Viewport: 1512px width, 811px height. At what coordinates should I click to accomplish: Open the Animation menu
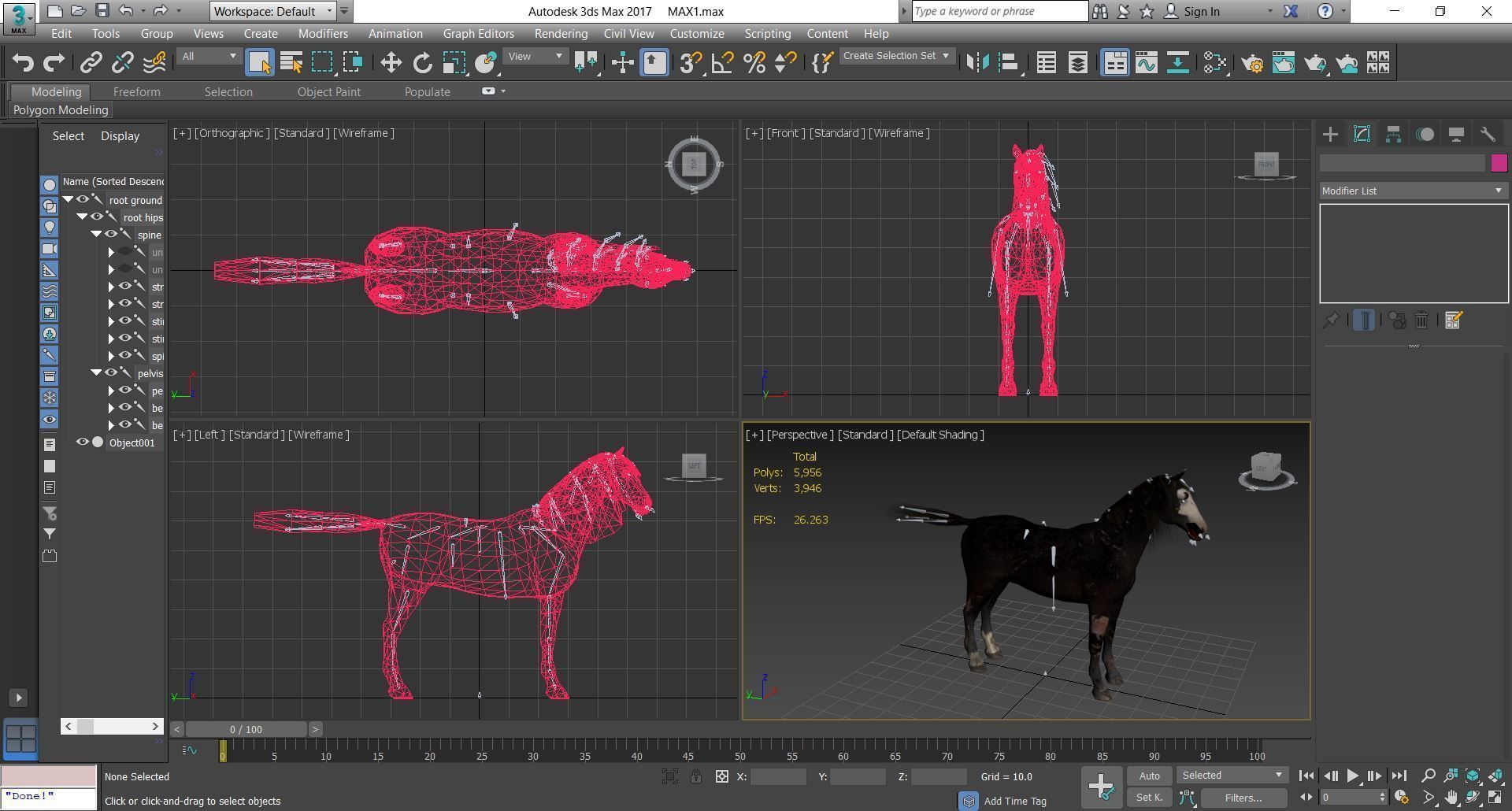click(395, 34)
